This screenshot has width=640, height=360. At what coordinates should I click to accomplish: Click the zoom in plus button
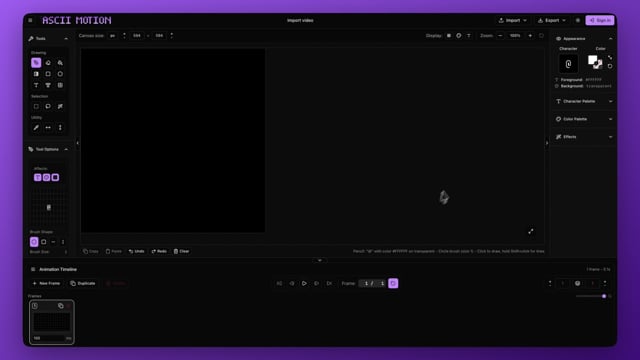point(530,36)
